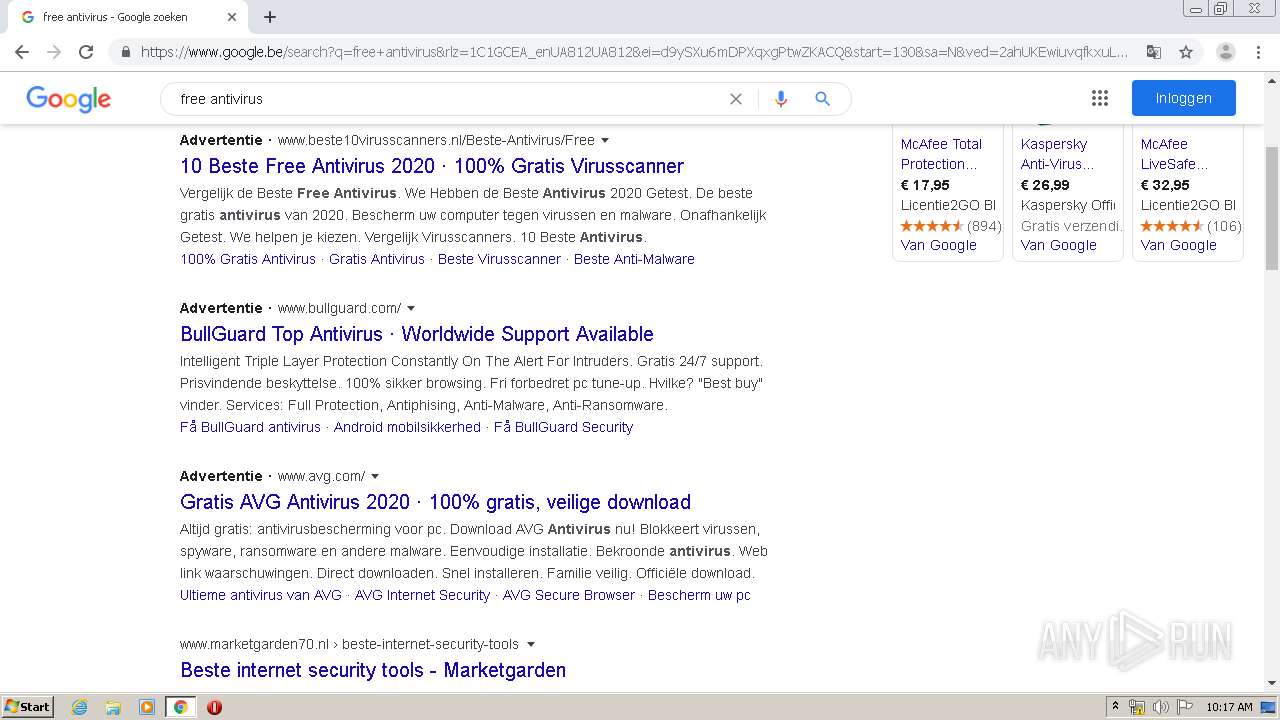Expand the bullguard.com ad dropdown arrow
The height and width of the screenshot is (720, 1280).
click(x=411, y=309)
